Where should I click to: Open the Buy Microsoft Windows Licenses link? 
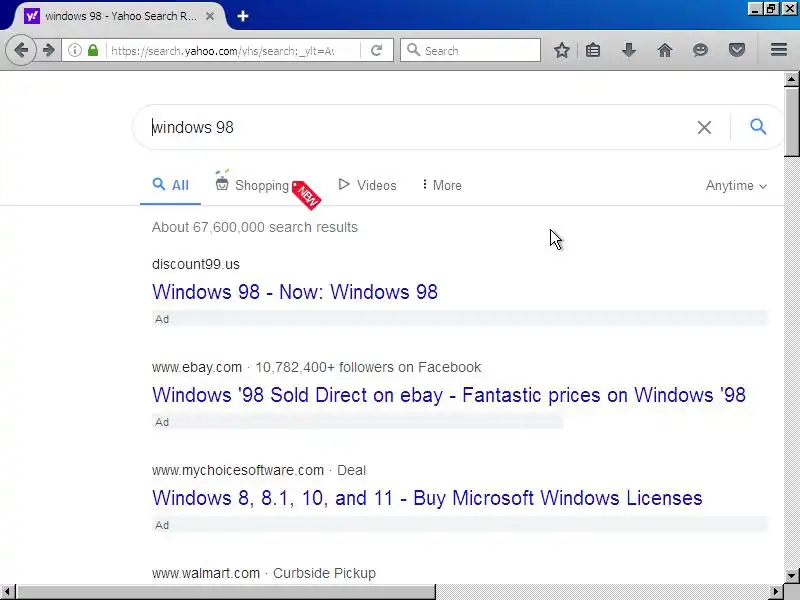427,498
